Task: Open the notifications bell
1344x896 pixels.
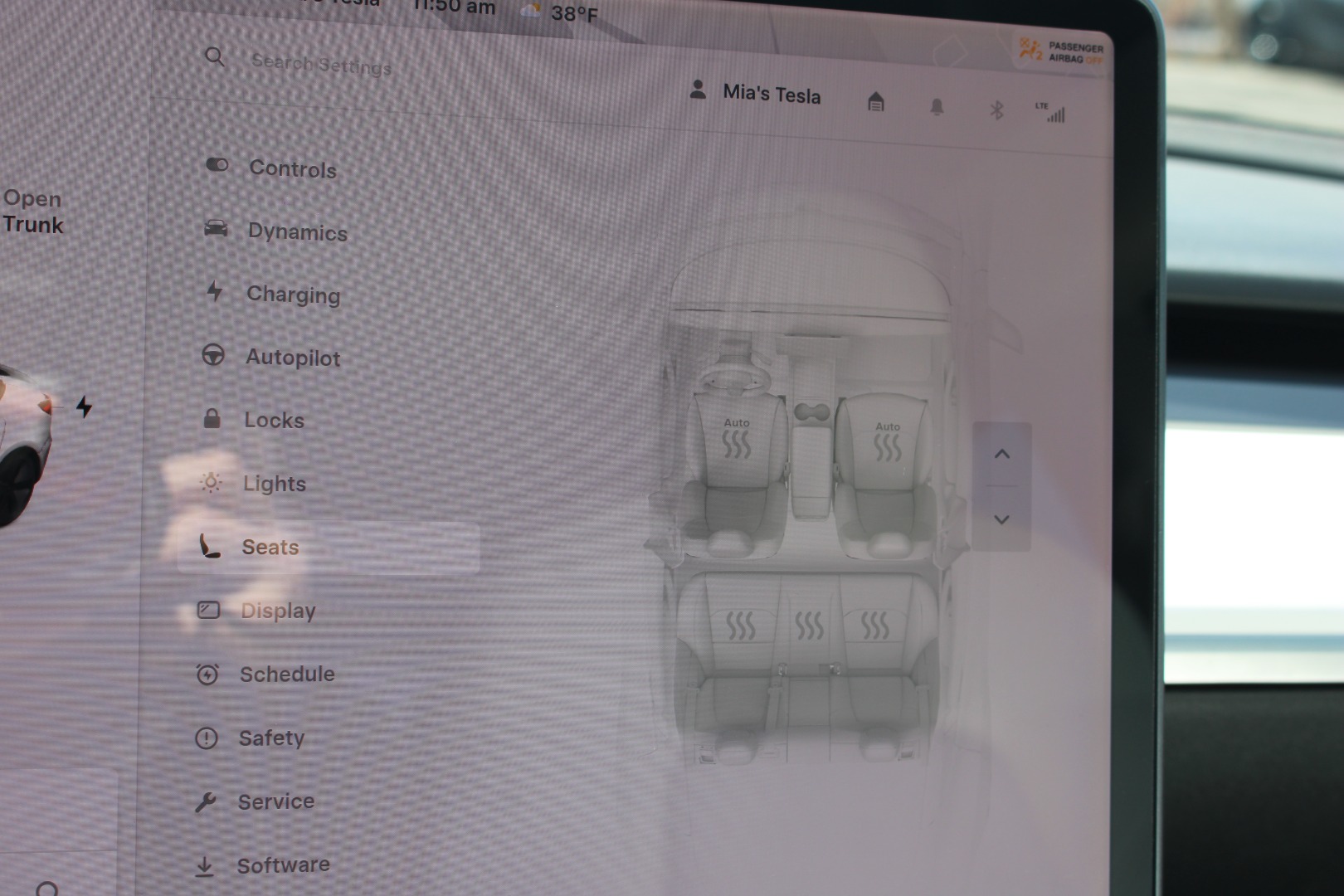Action: [x=937, y=107]
